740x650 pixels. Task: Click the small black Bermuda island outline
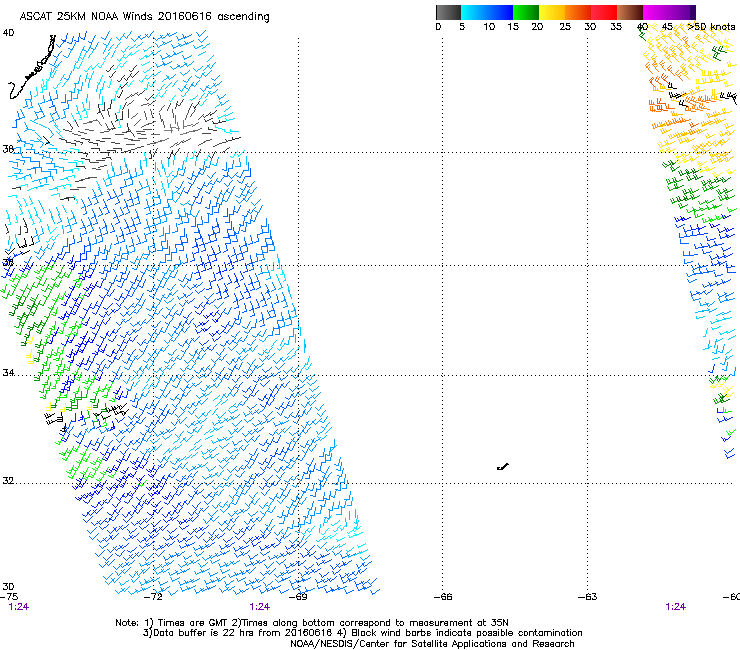503,467
